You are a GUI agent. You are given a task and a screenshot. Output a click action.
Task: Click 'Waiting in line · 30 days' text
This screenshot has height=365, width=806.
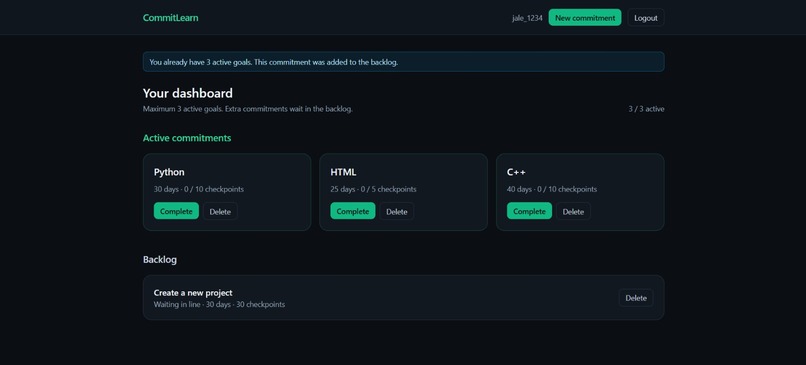tap(191, 304)
